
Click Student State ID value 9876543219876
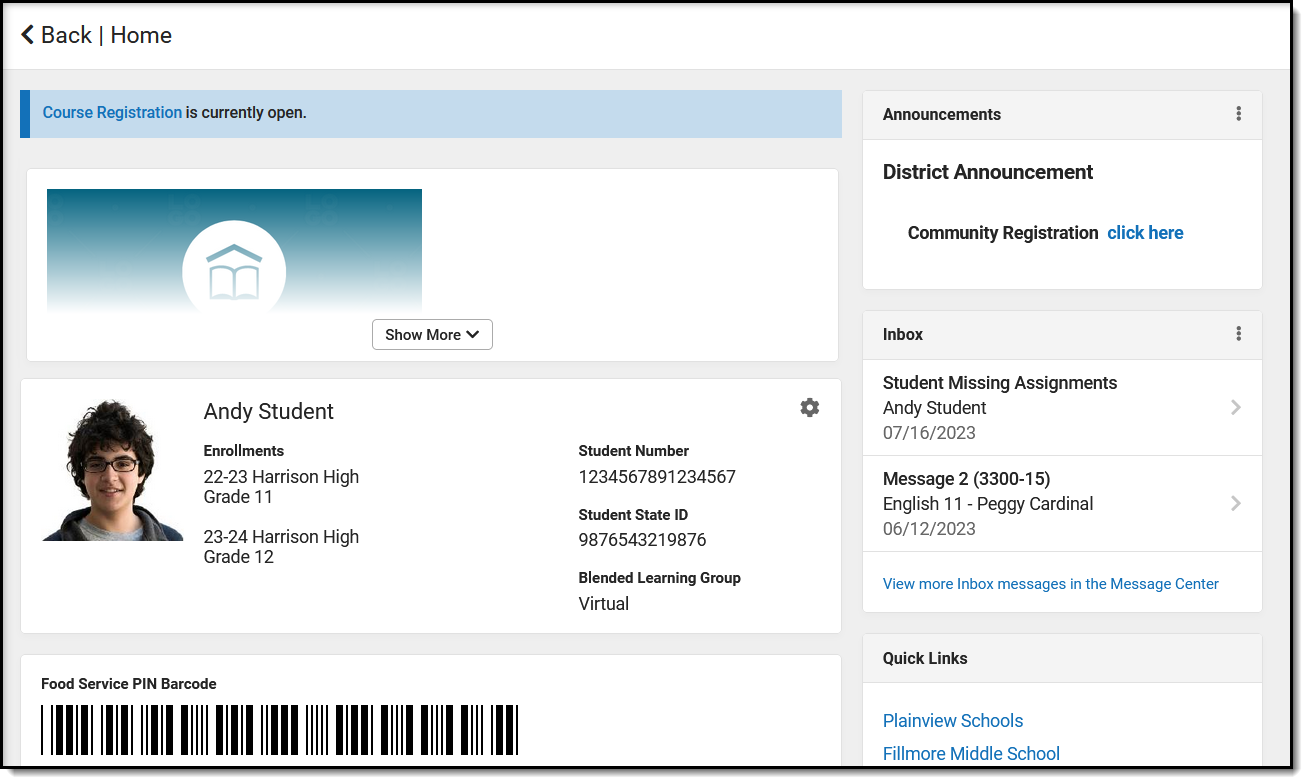pos(642,540)
